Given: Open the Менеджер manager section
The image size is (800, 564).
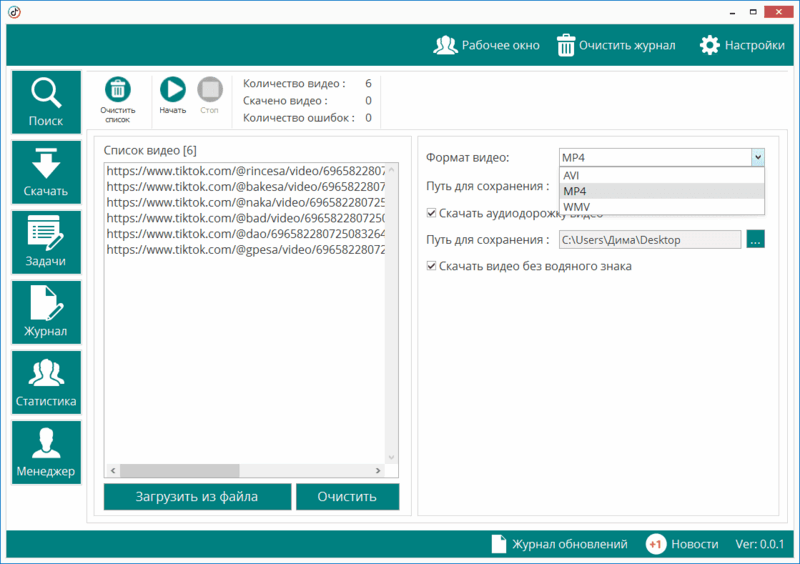Looking at the screenshot, I should click(x=45, y=452).
